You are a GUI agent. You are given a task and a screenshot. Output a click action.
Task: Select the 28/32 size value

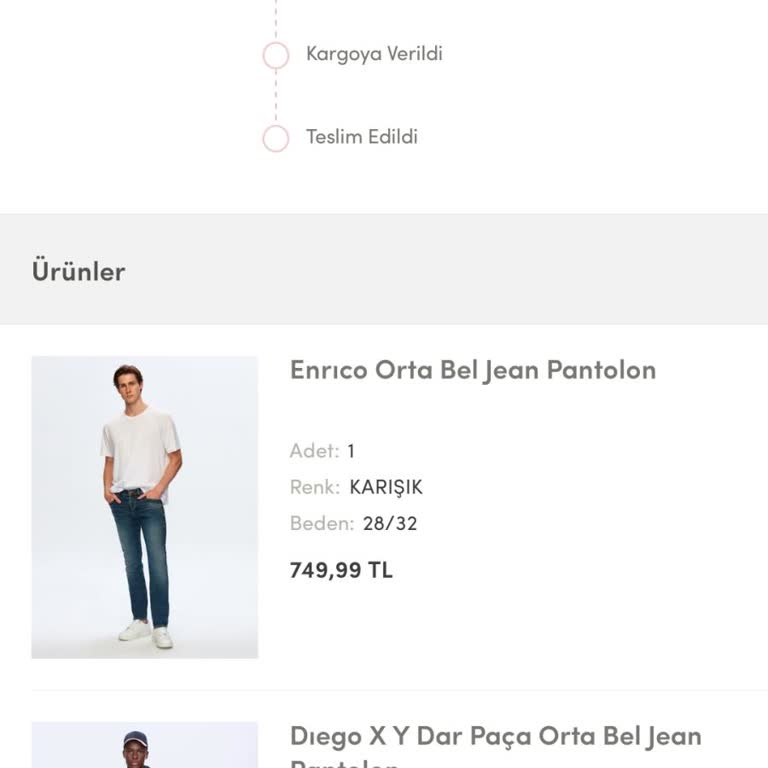(x=390, y=523)
